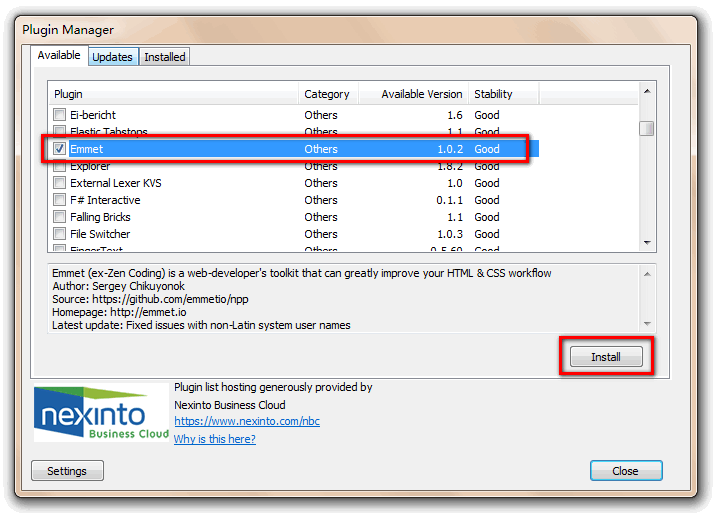Image resolution: width=715 pixels, height=516 pixels.
Task: Click the plugin list scroll up arrow
Action: coord(647,91)
